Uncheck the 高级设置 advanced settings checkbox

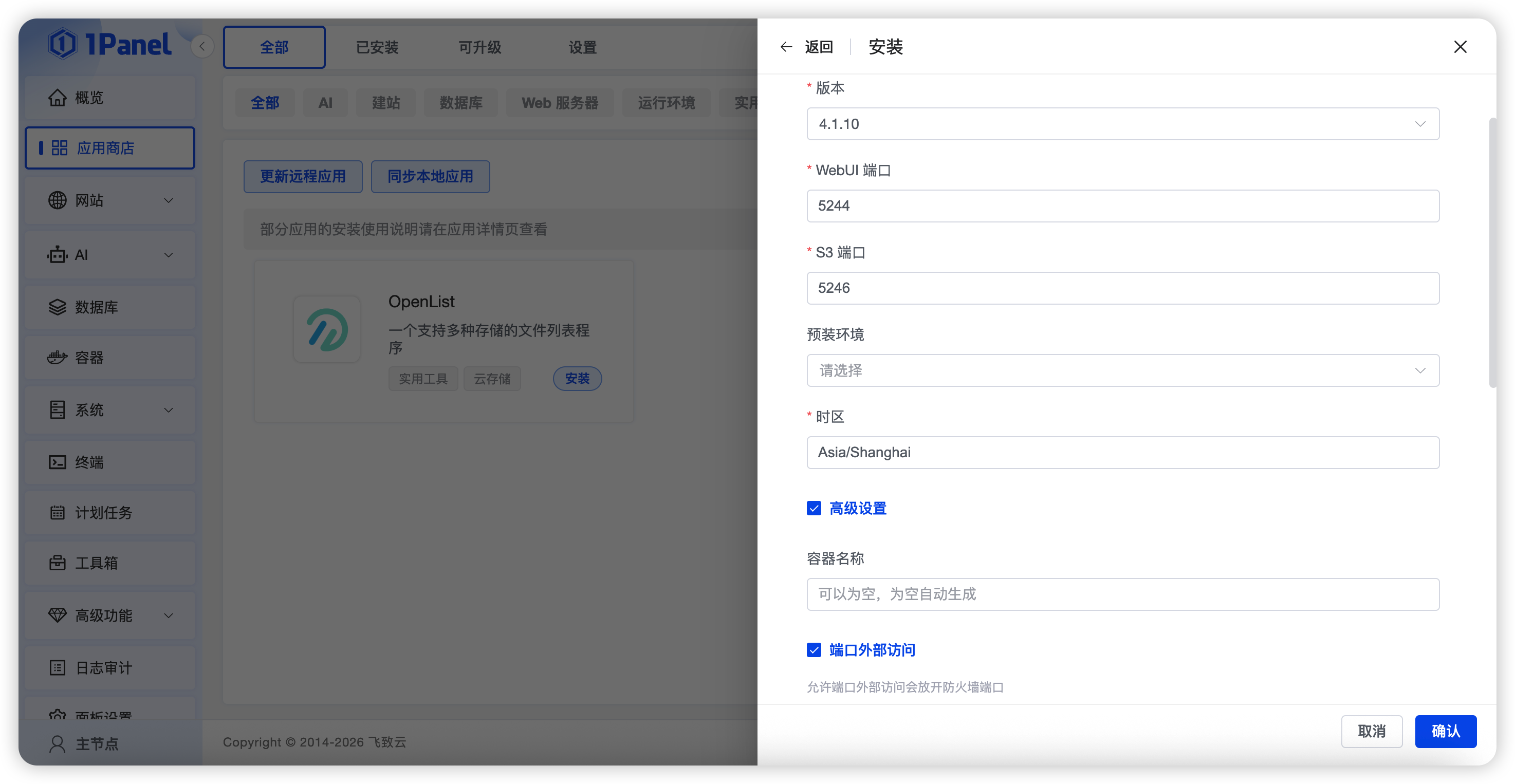[814, 508]
